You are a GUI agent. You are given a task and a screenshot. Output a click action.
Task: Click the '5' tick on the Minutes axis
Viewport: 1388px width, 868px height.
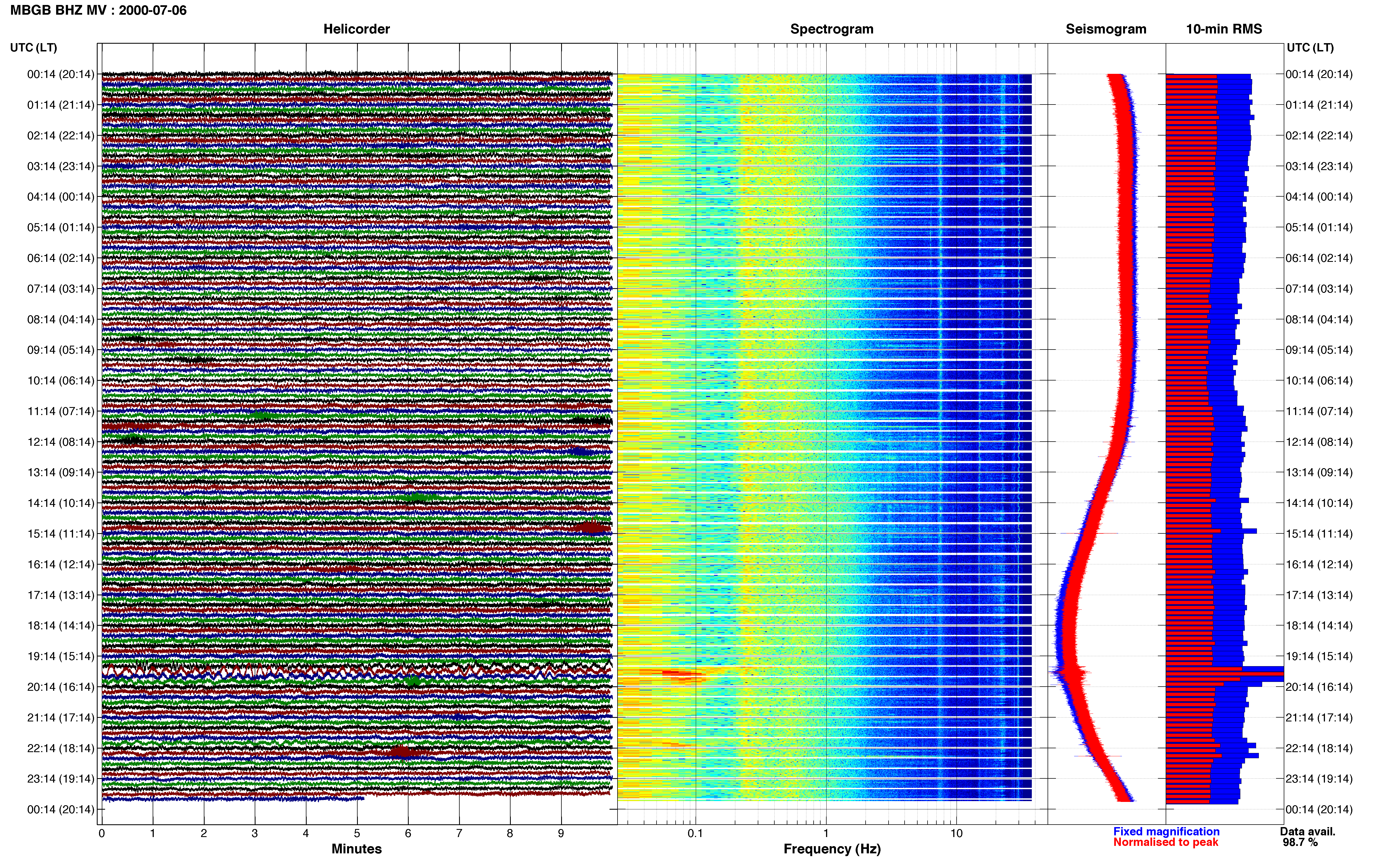(x=357, y=833)
